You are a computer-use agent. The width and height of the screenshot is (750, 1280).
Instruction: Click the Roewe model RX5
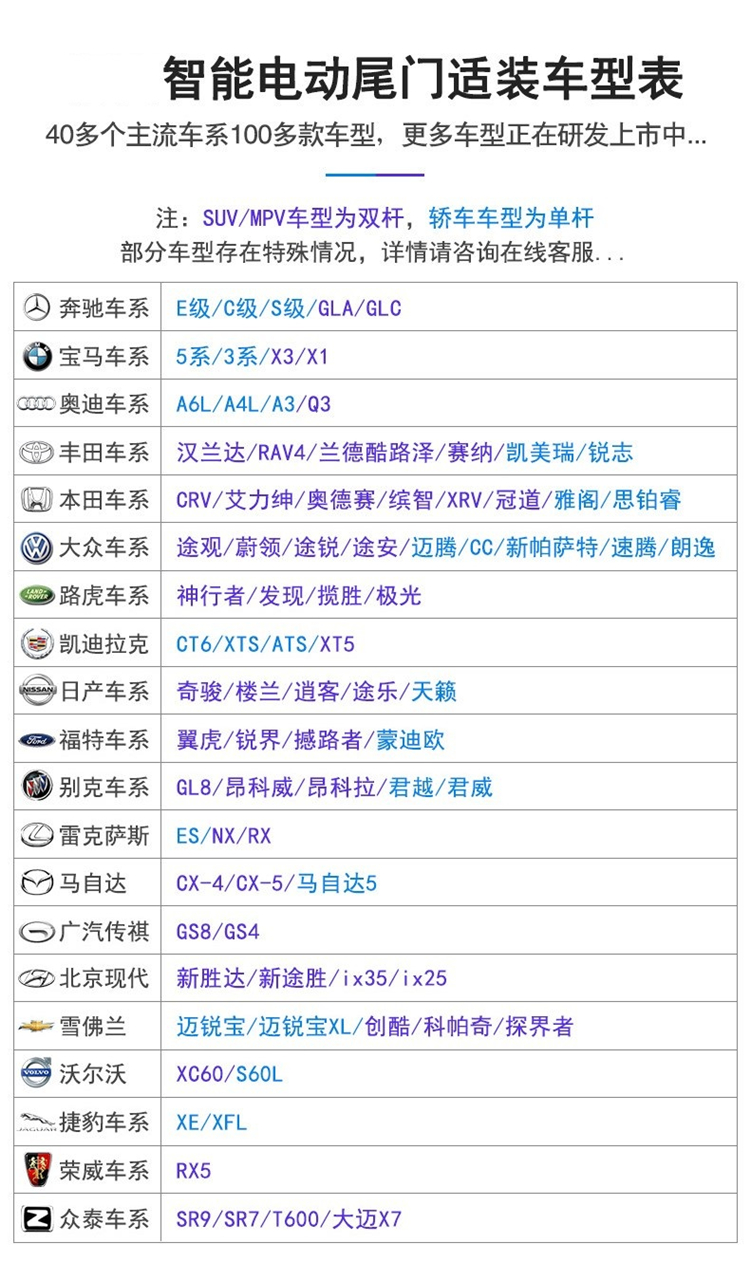(x=194, y=1171)
